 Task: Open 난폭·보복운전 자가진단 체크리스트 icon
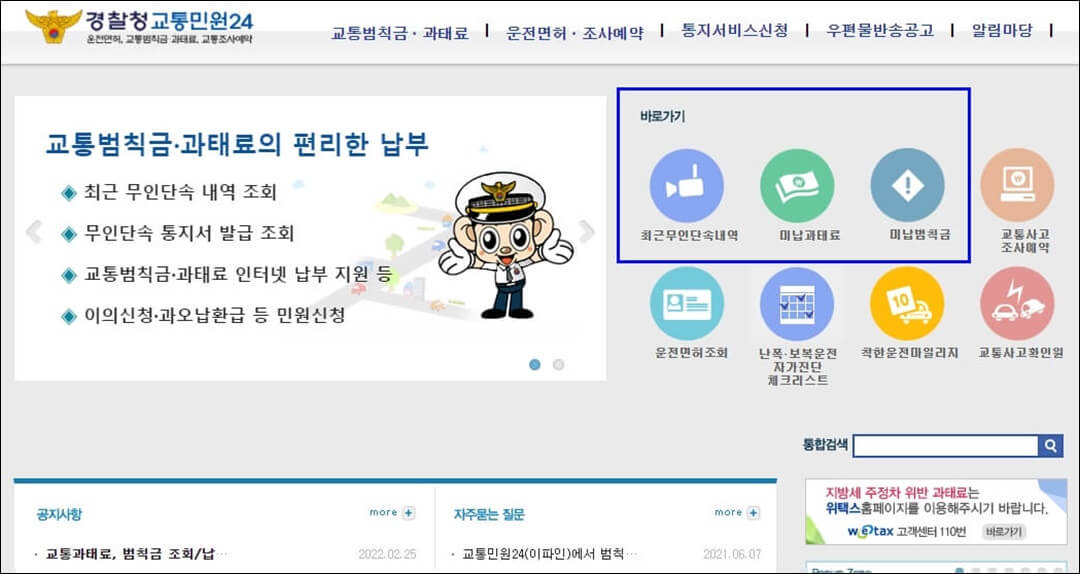pyautogui.click(x=797, y=304)
